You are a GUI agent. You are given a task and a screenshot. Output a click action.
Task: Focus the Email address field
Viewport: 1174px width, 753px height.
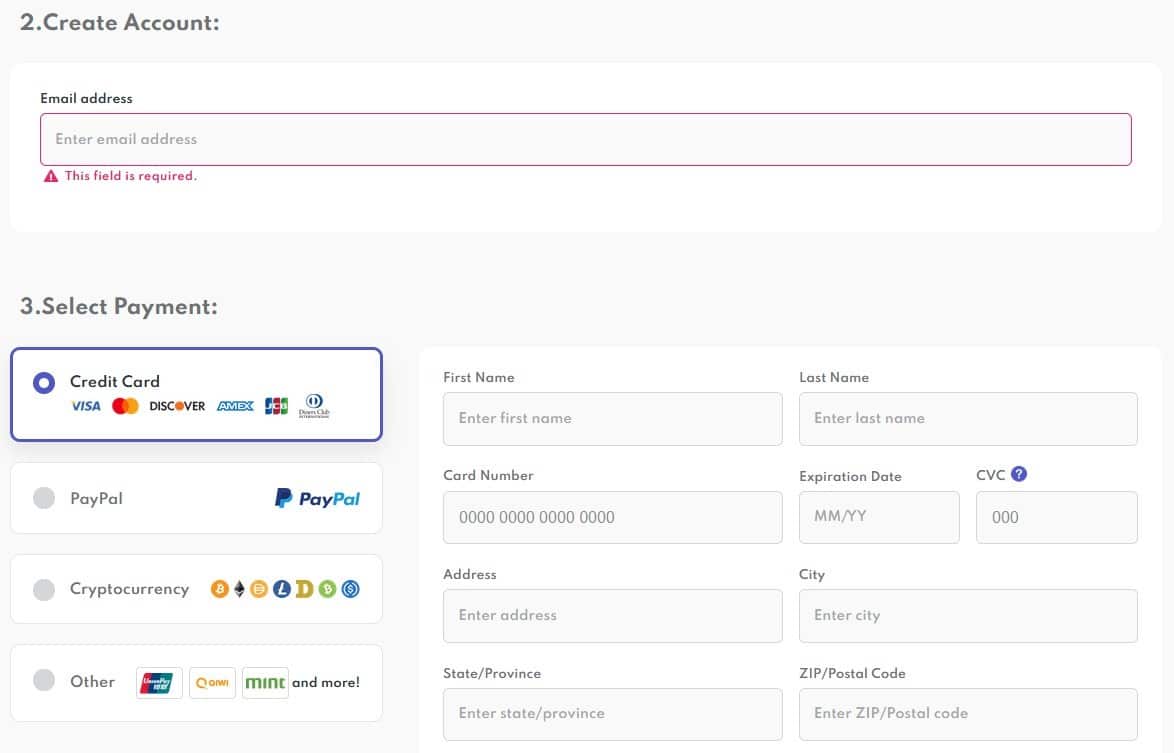(x=586, y=139)
